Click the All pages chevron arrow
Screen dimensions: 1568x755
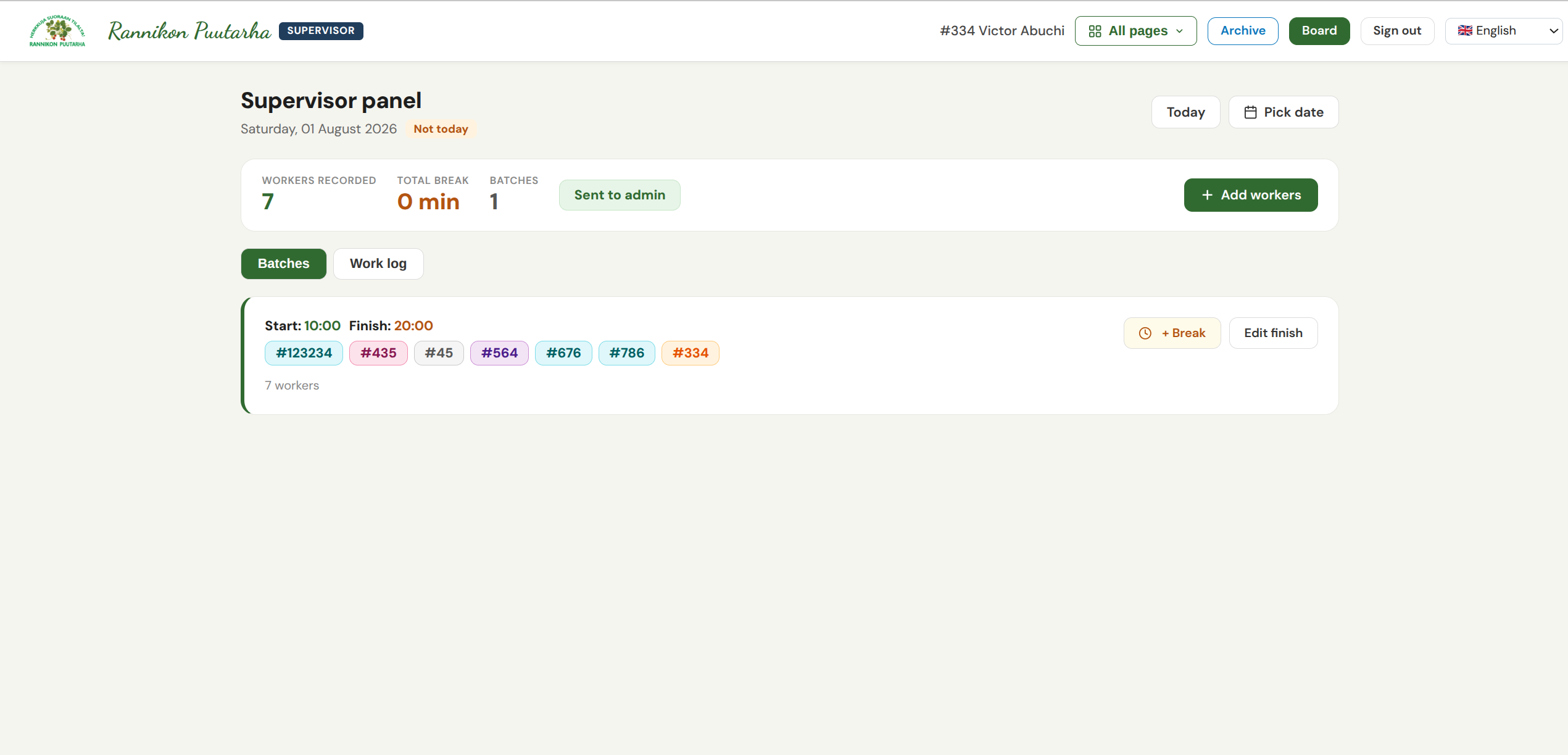tap(1179, 31)
